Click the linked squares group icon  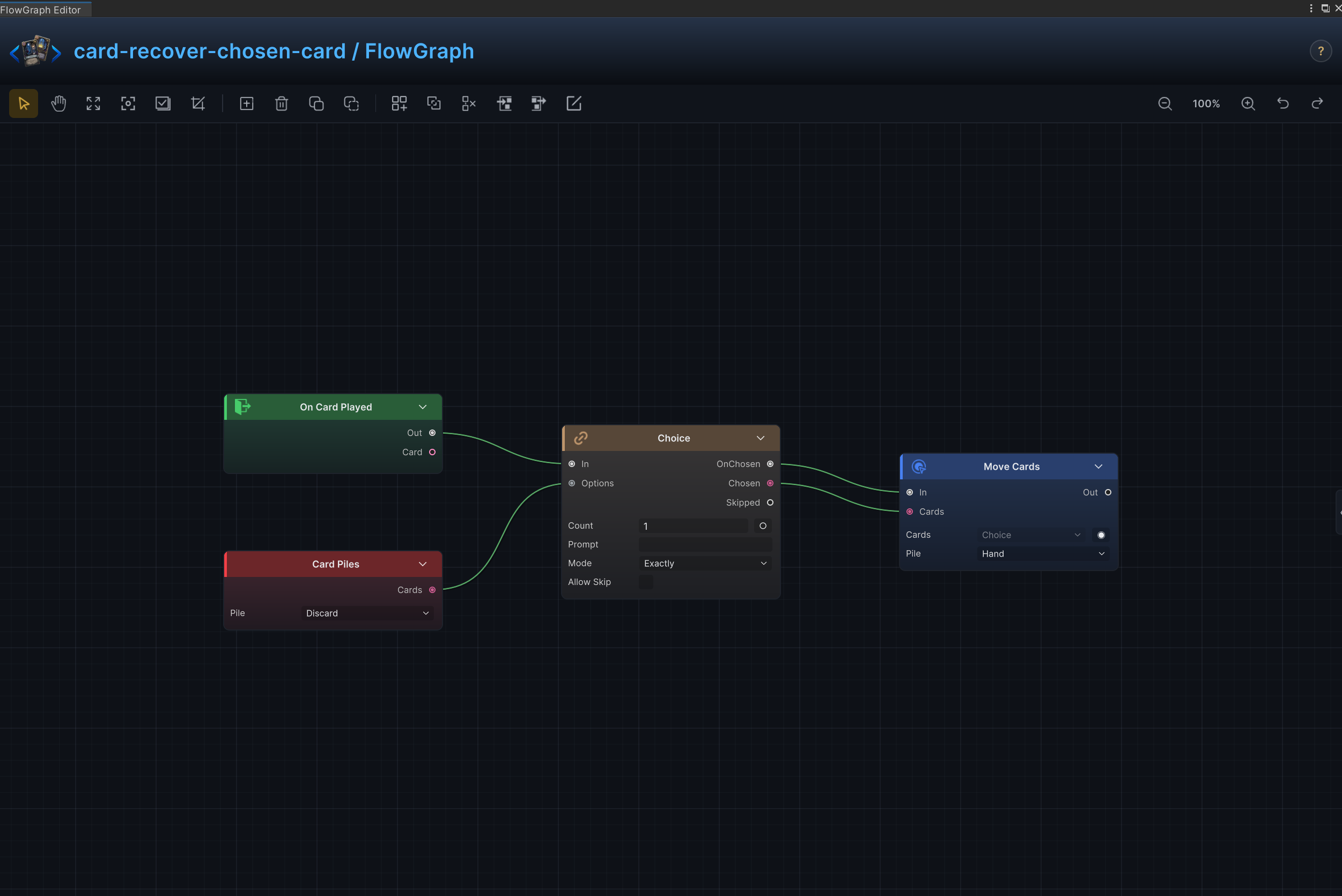click(434, 103)
